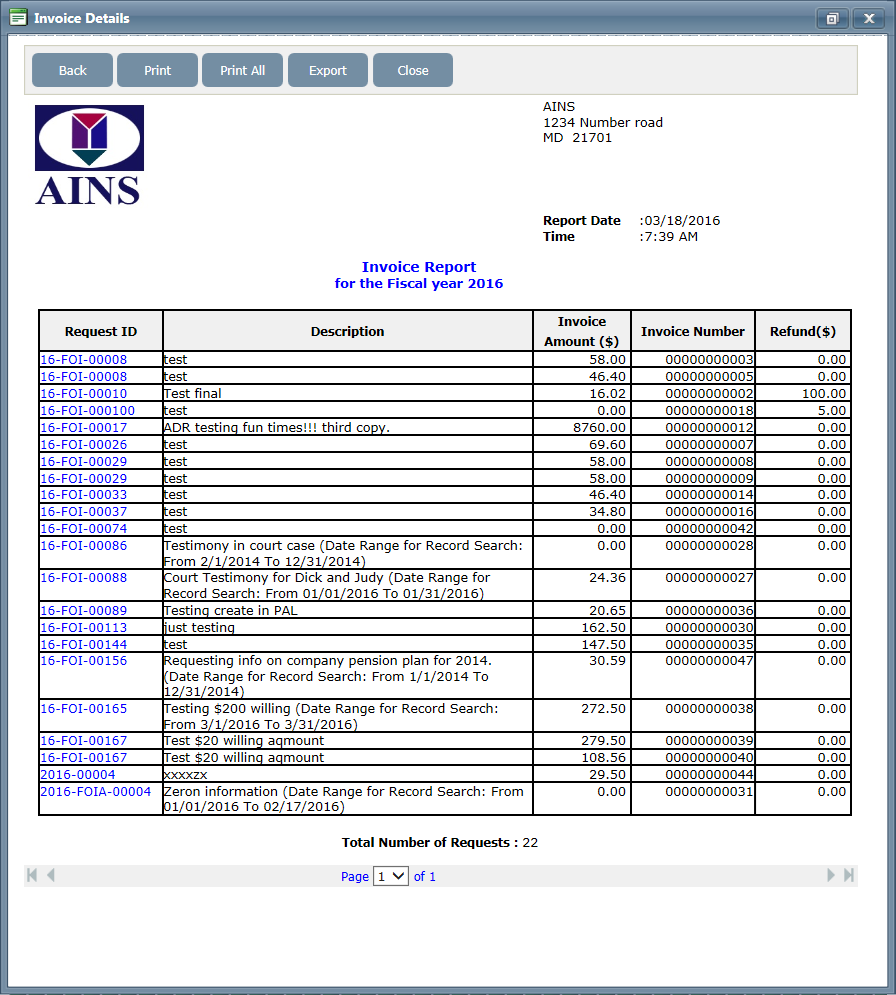Jump to the last page icon
896x995 pixels.
[848, 875]
